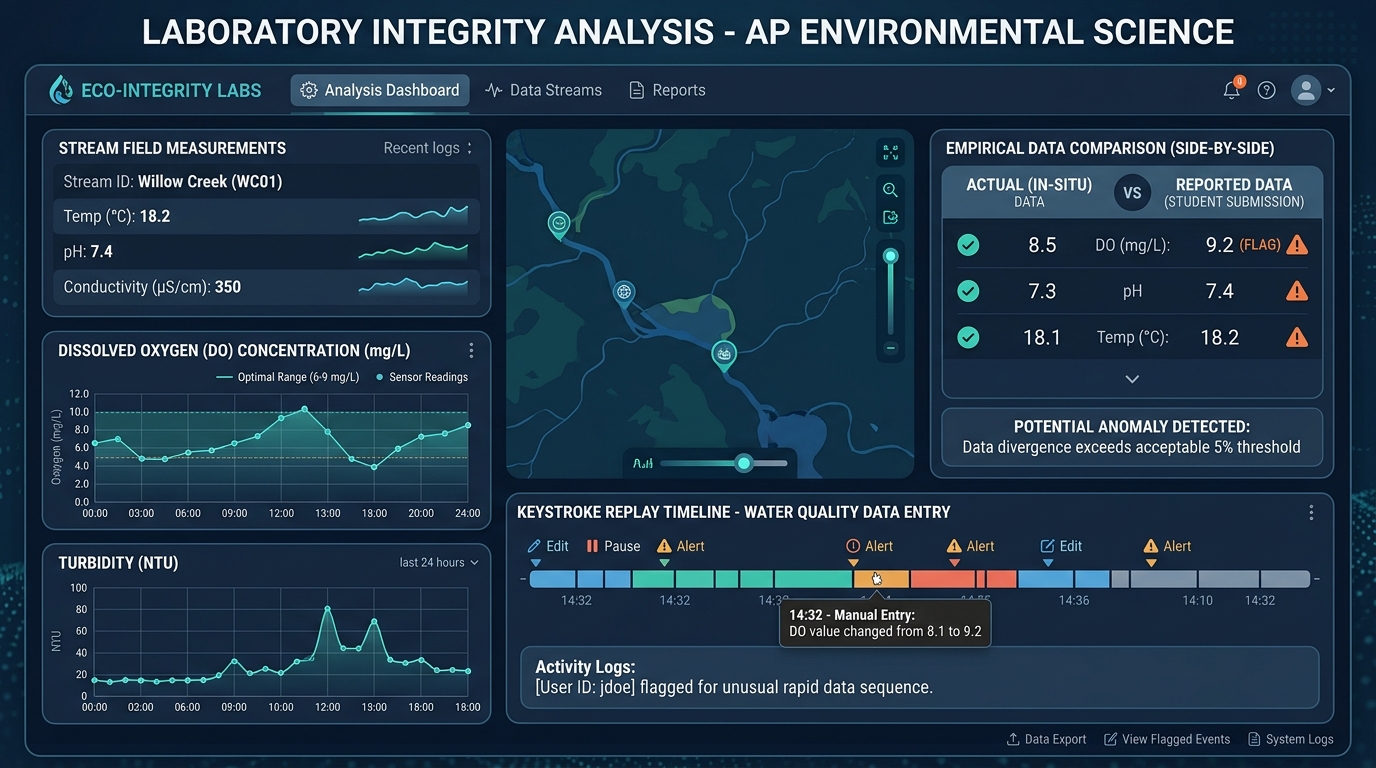Open View Flagged Events
The width and height of the screenshot is (1376, 768).
pos(1167,739)
